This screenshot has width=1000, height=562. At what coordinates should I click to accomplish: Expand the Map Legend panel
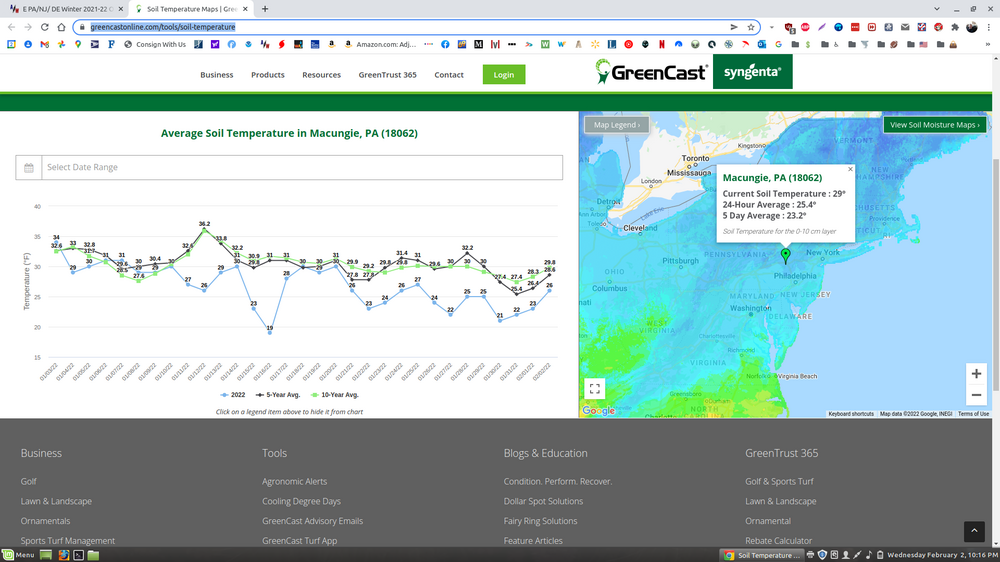click(616, 125)
